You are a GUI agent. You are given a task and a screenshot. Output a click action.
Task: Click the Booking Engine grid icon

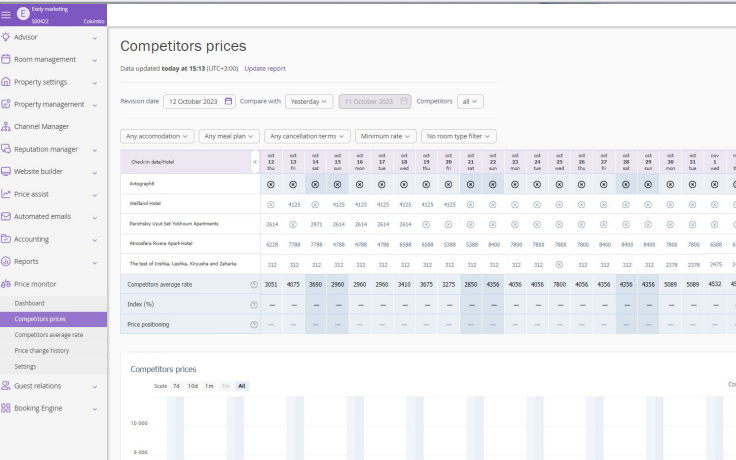6,408
